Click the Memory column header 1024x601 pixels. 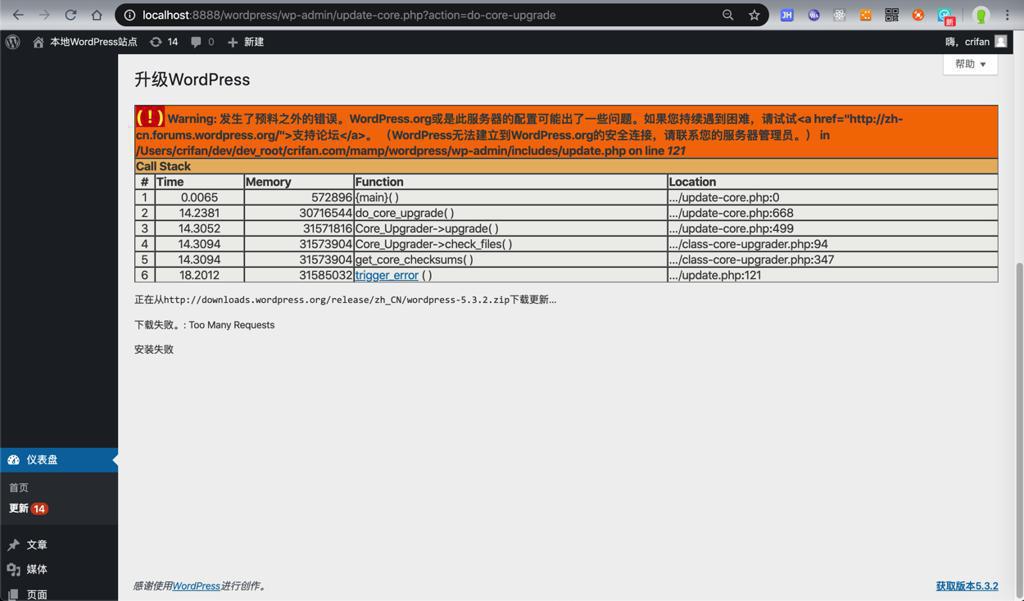(298, 182)
